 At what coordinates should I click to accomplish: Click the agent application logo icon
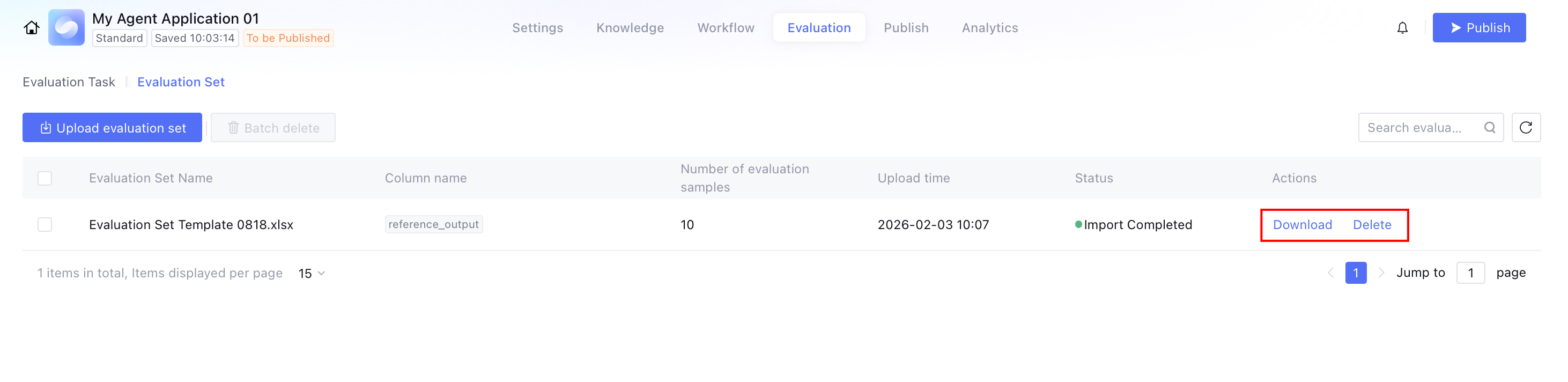click(x=66, y=27)
